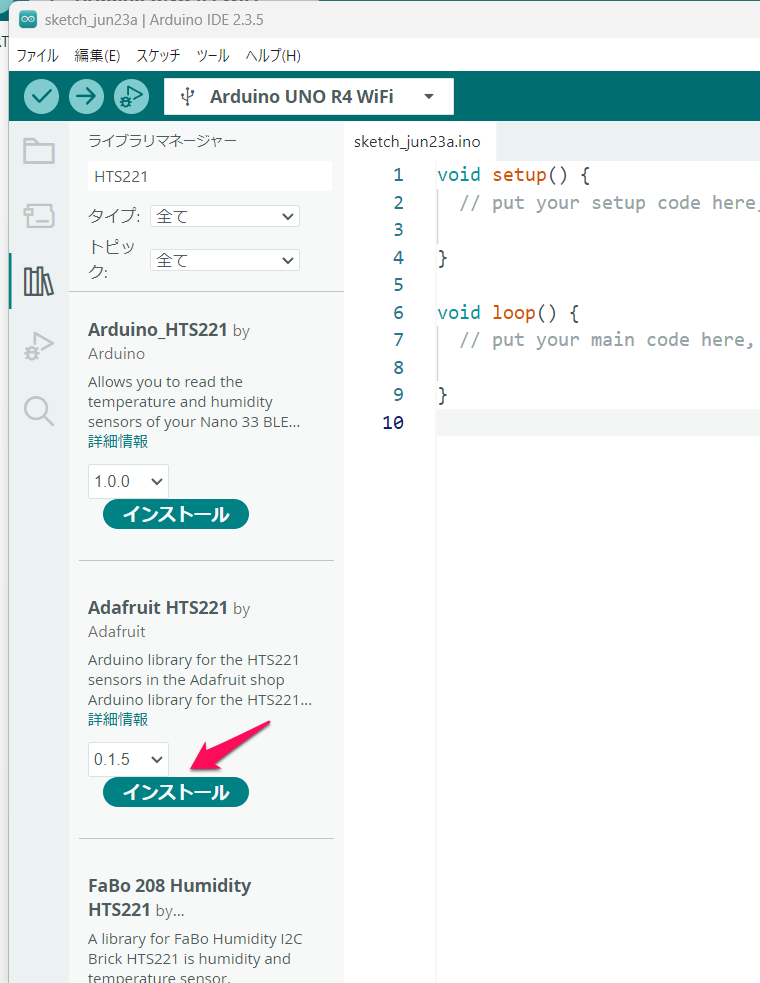This screenshot has width=760, height=983.
Task: Select the Library Manager sidebar icon
Action: (39, 281)
